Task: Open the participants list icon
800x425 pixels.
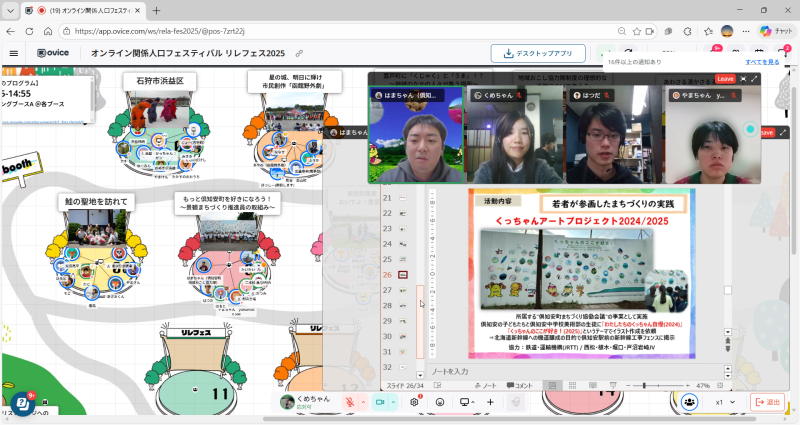Action: click(689, 402)
